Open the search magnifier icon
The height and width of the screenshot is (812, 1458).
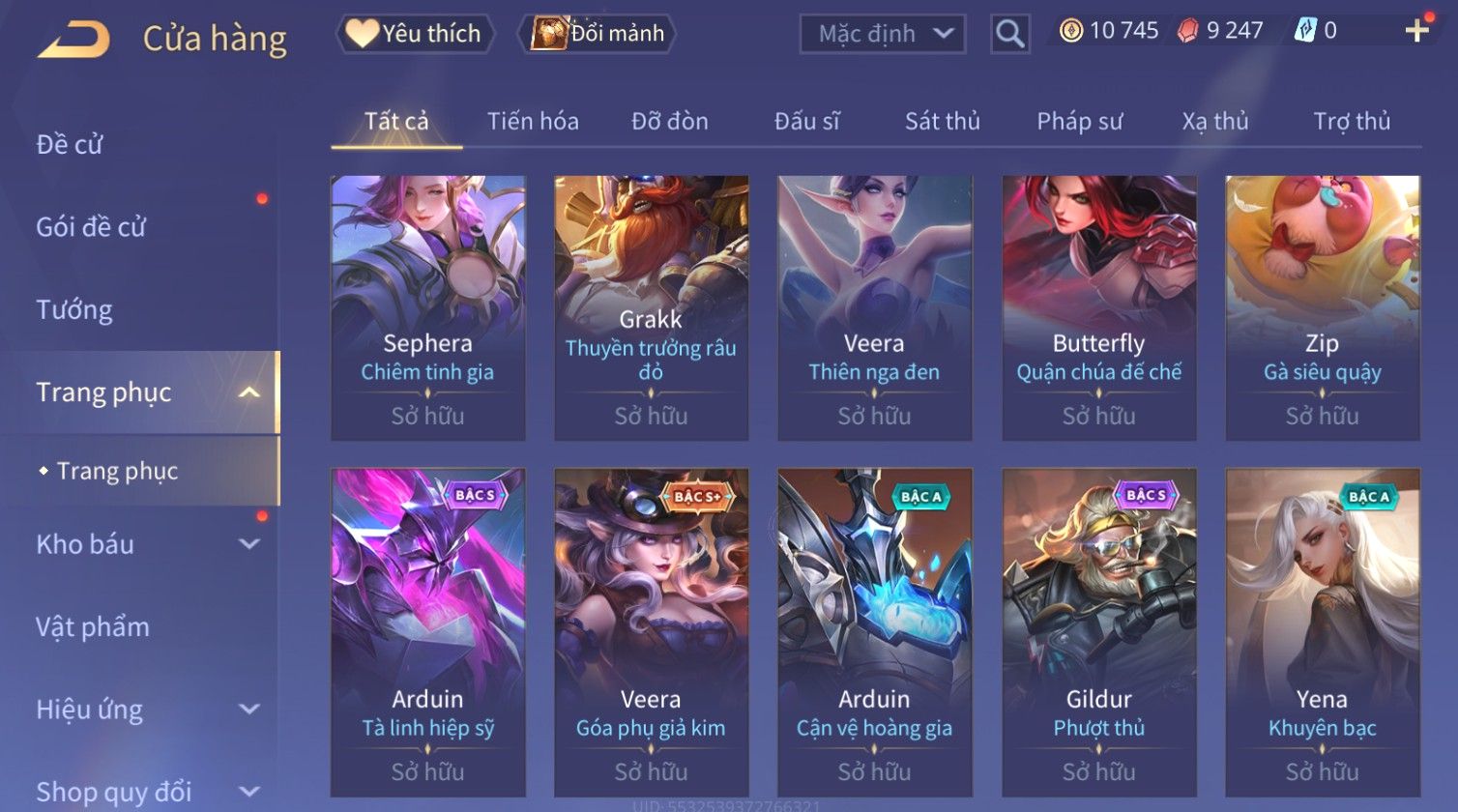click(1009, 34)
